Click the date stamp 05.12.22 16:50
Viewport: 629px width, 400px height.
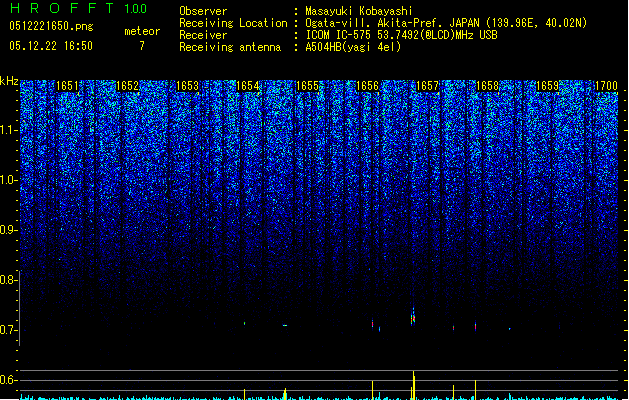(x=51, y=46)
